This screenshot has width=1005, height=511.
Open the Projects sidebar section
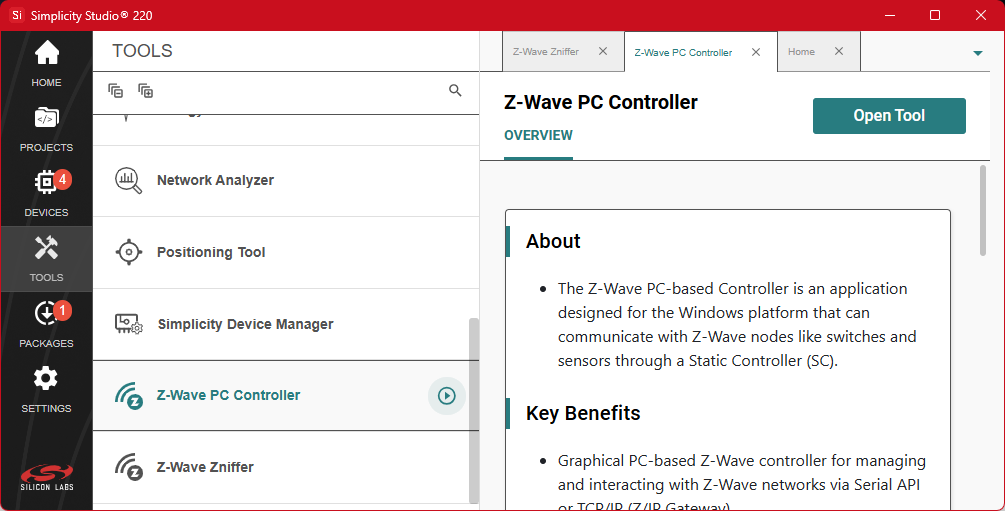pos(46,129)
